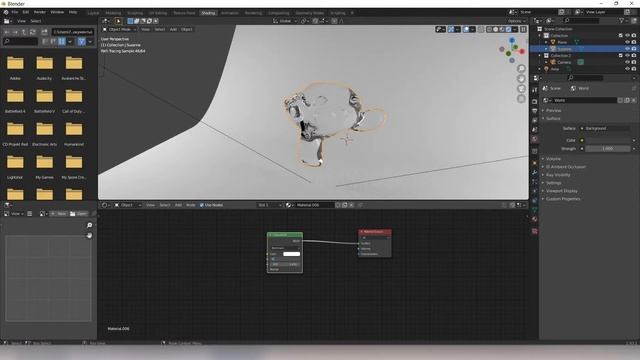The height and width of the screenshot is (360, 640).
Task: Select wireframe viewport shading mode
Action: pos(489,29)
